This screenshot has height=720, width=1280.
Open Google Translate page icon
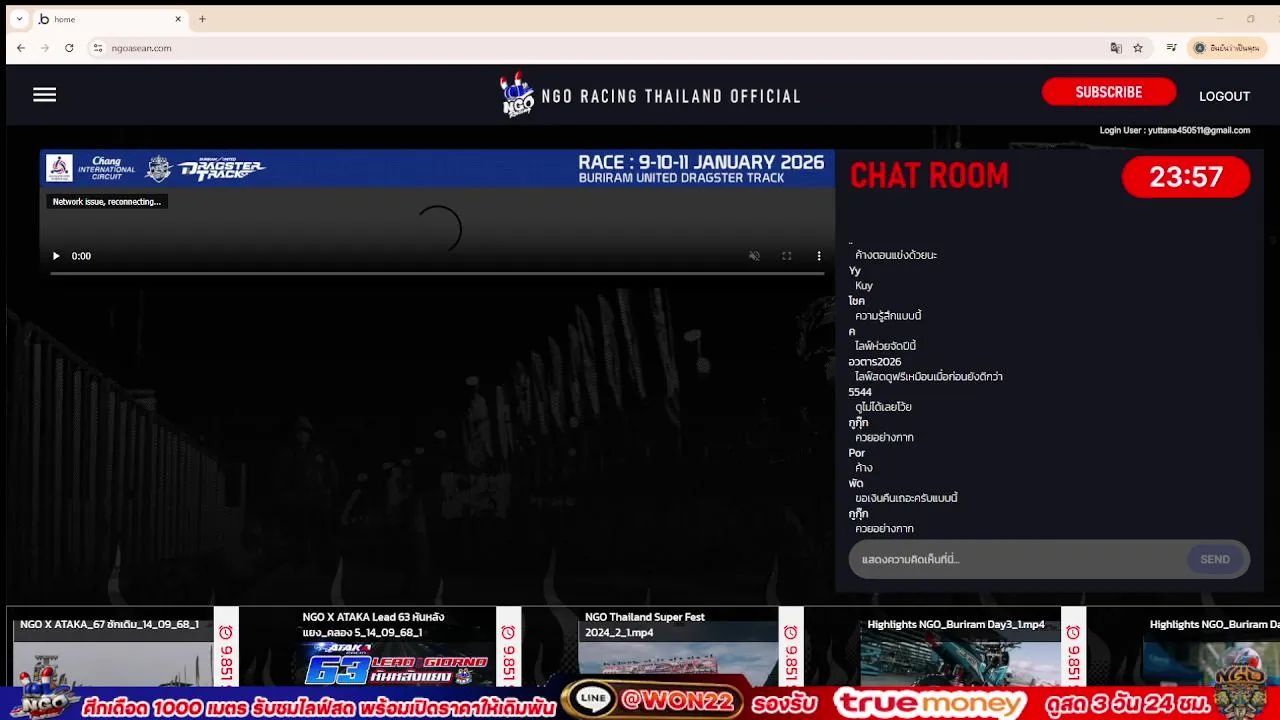click(x=1116, y=48)
